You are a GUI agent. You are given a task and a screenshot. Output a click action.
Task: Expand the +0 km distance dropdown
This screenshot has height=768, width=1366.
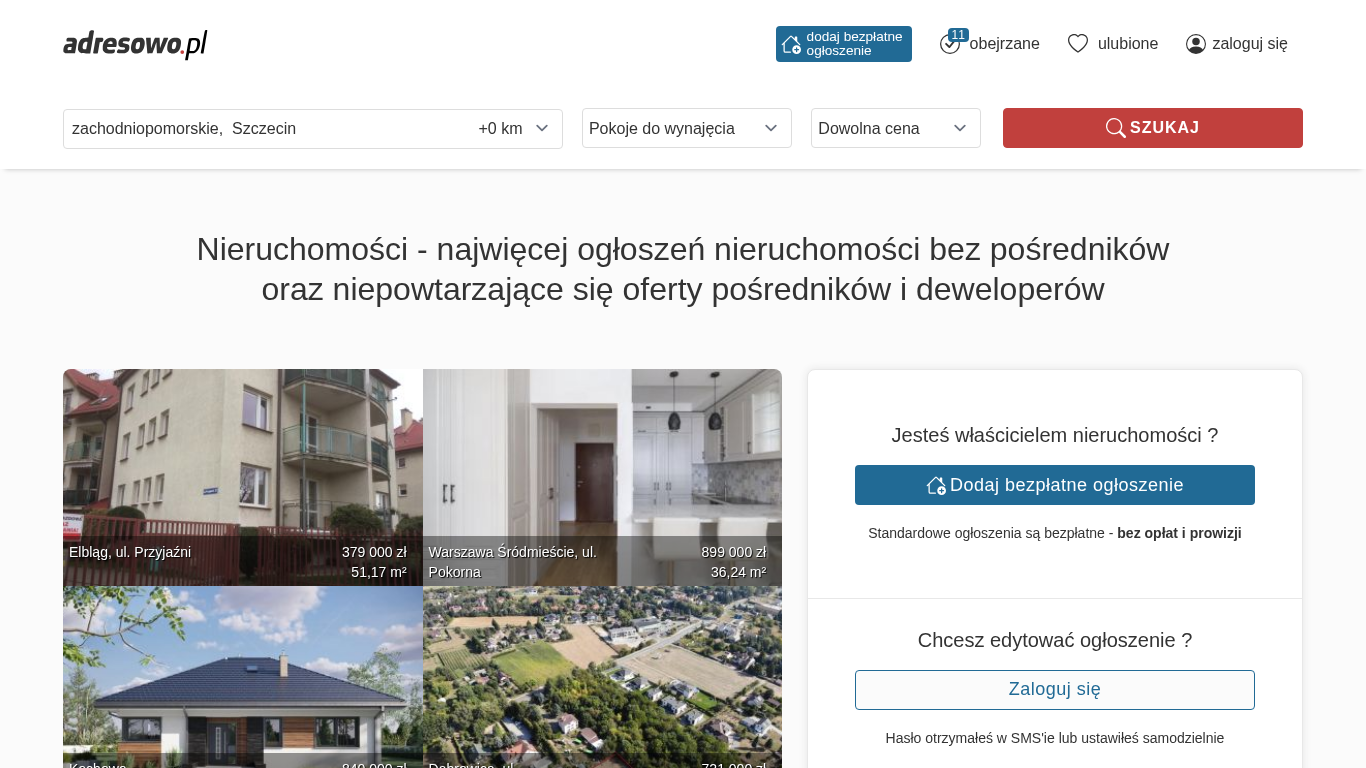tap(514, 128)
